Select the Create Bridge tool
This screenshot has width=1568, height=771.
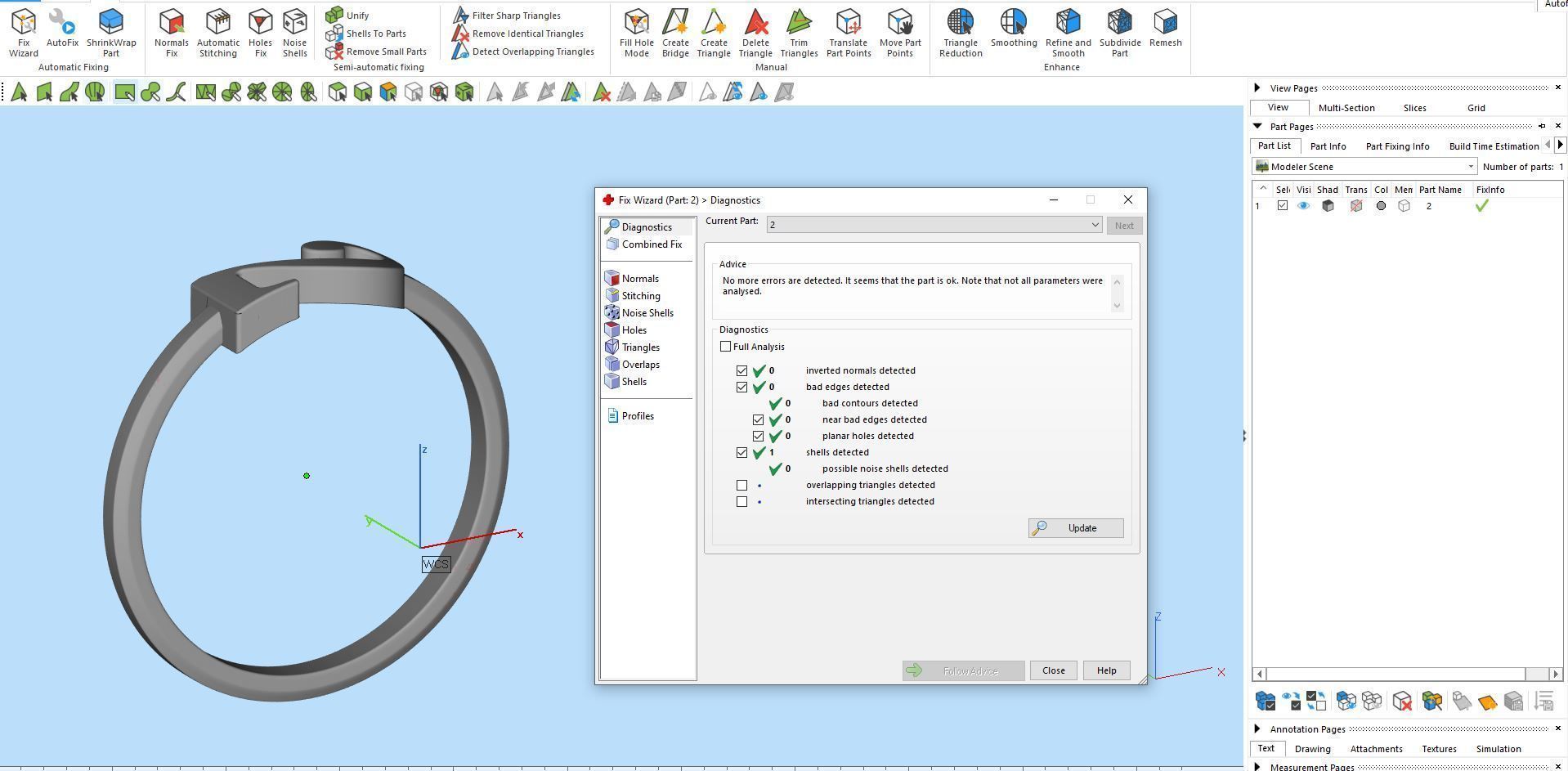click(x=675, y=34)
